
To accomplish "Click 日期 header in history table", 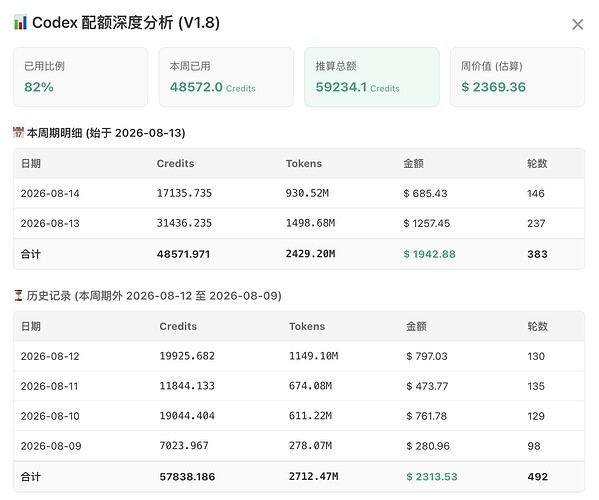I will pos(31,326).
